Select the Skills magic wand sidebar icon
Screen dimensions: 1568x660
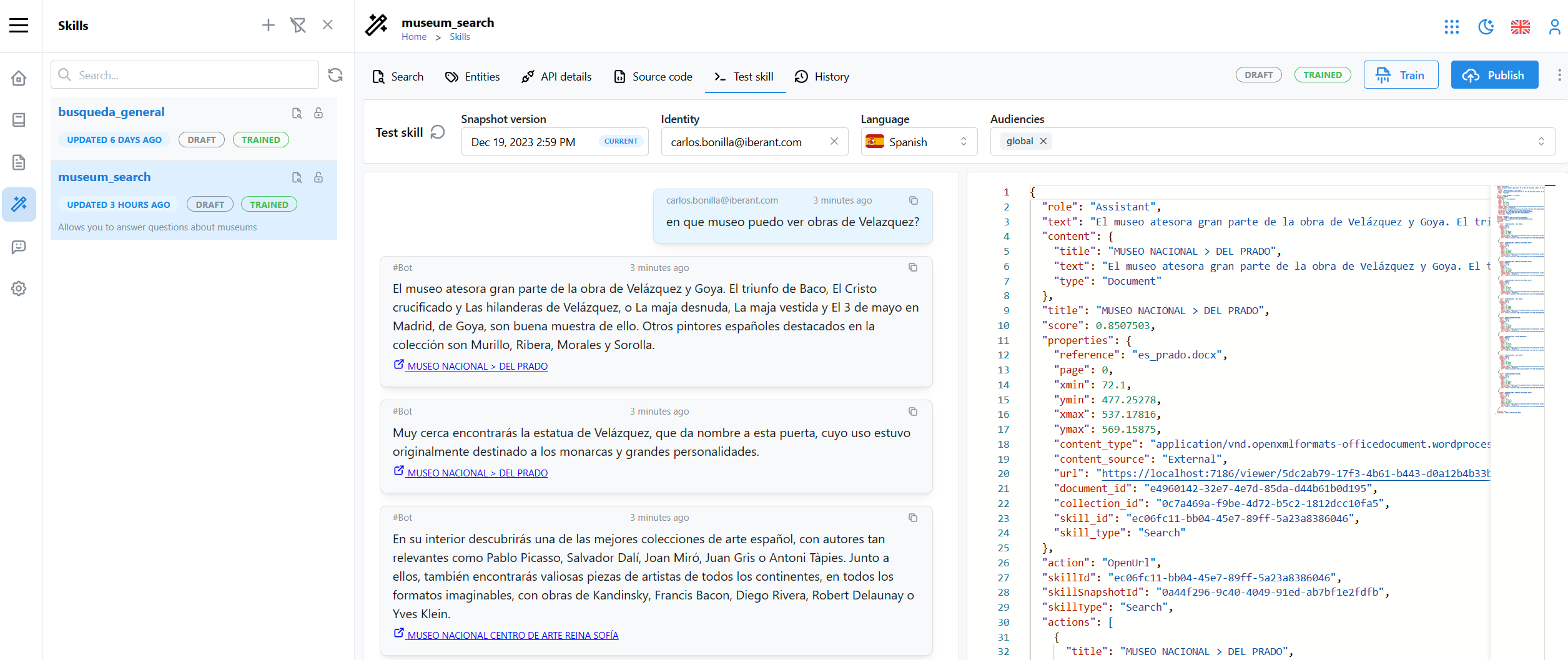(19, 204)
